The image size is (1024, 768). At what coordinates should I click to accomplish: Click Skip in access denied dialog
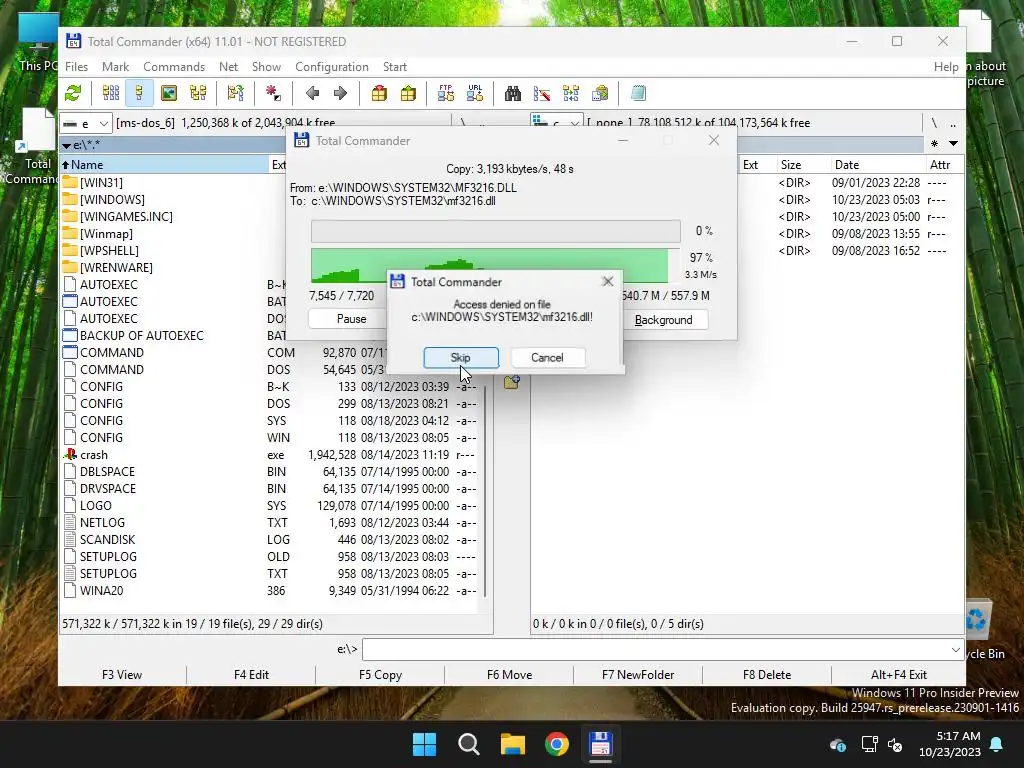coord(460,357)
